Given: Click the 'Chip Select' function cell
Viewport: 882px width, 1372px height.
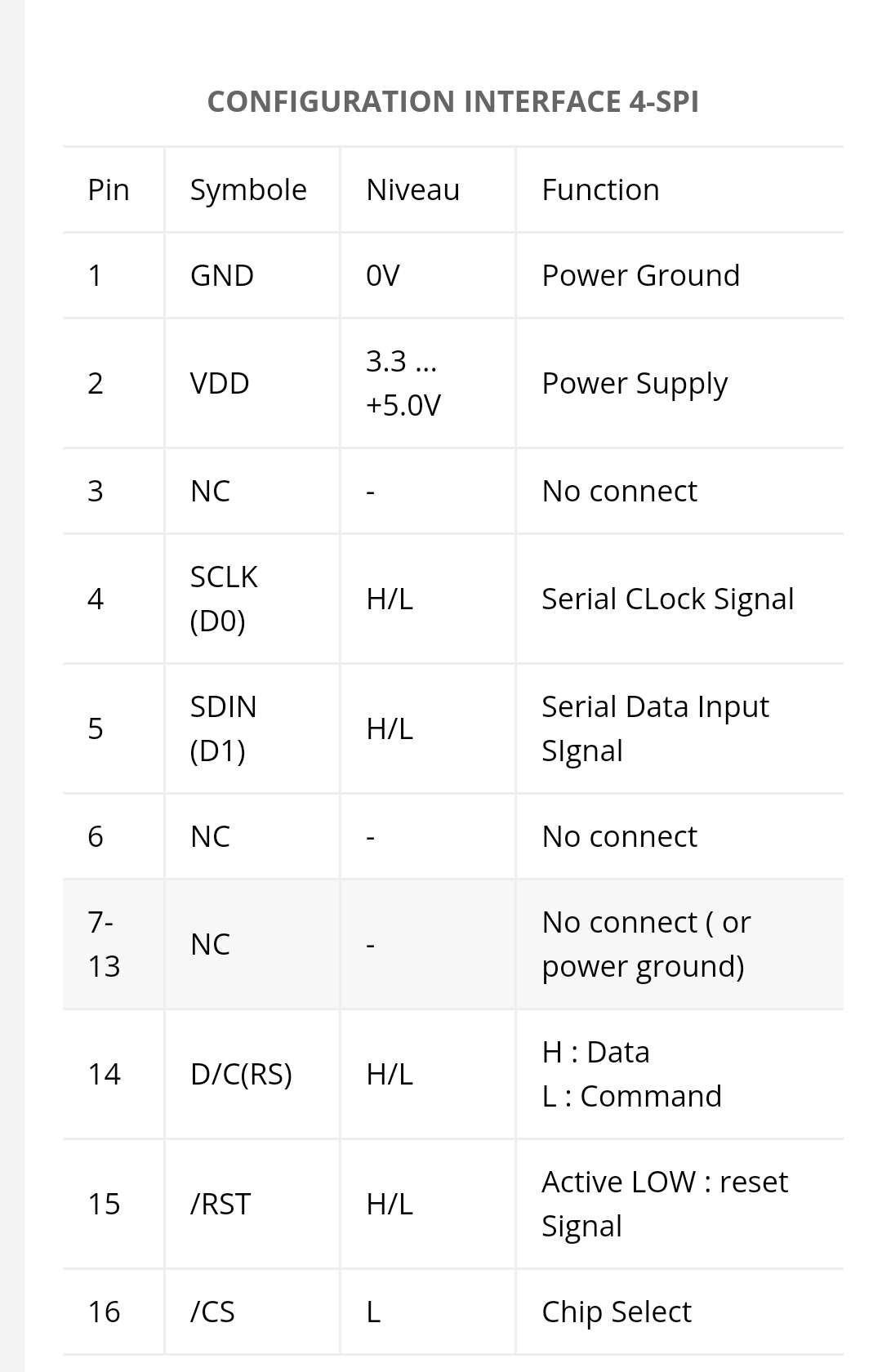Looking at the screenshot, I should point(617,1312).
